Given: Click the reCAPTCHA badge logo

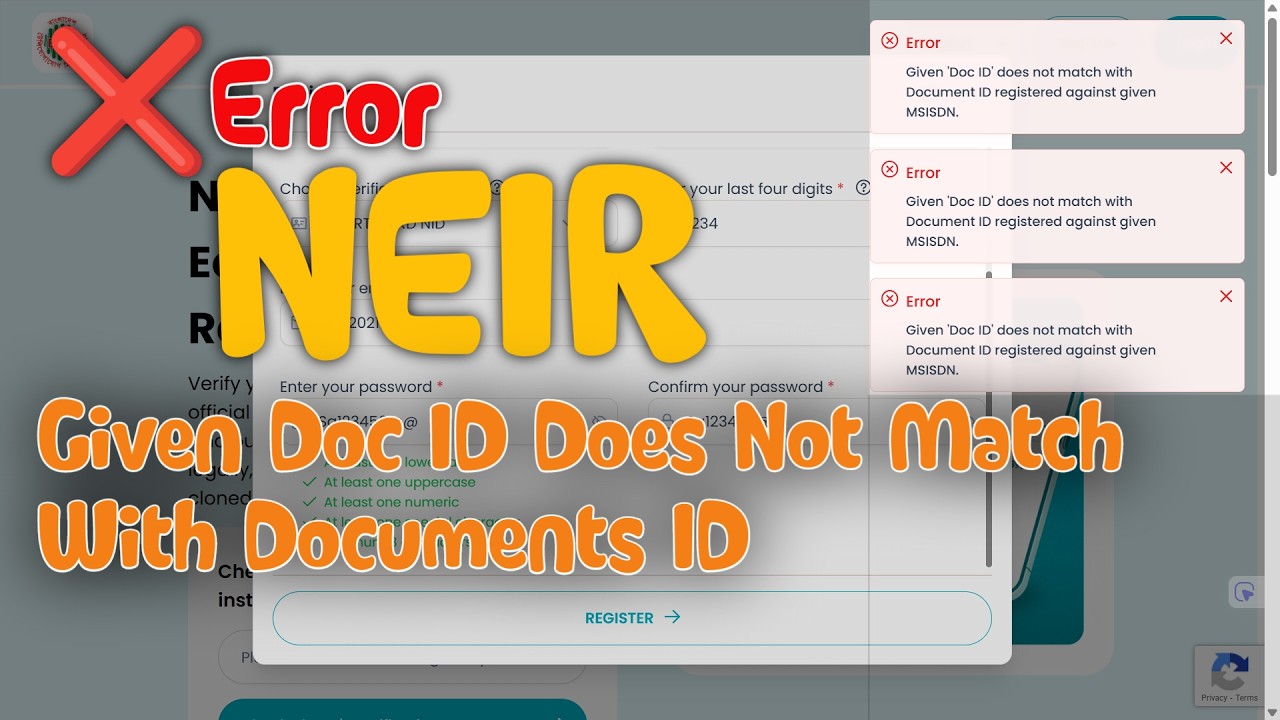Looking at the screenshot, I should pos(1229,671).
